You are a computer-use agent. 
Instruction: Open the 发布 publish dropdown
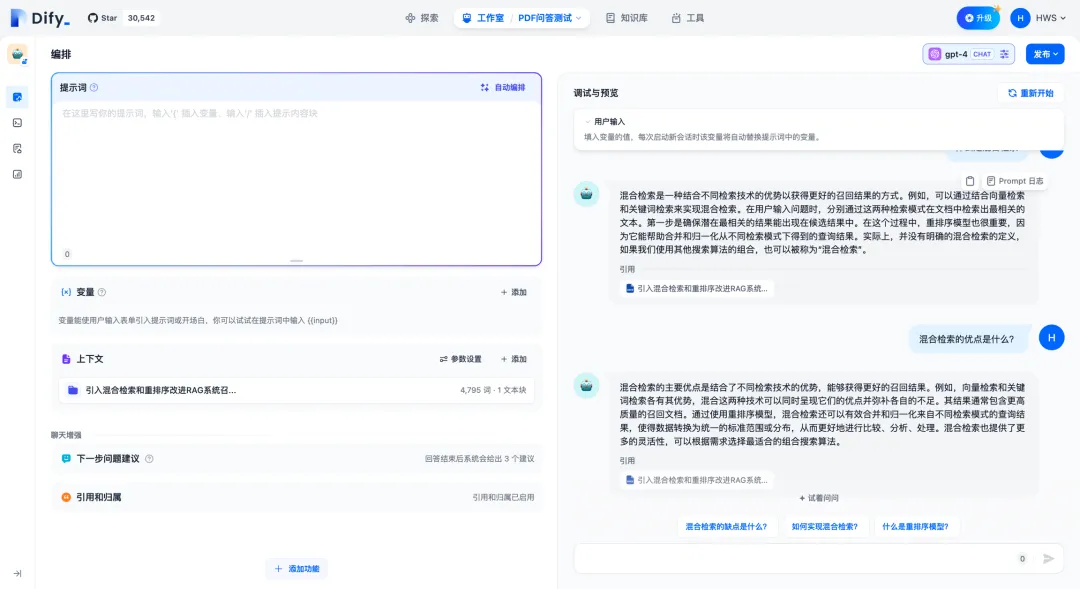pyautogui.click(x=1045, y=53)
